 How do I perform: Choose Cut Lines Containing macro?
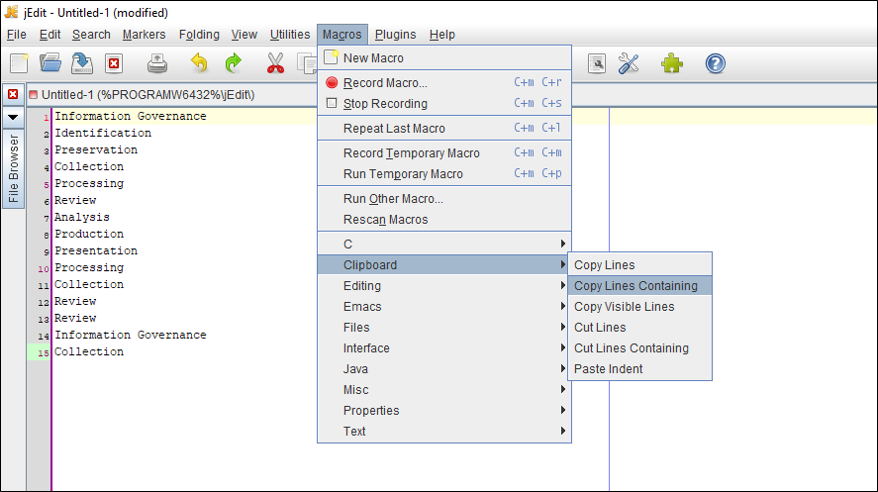click(639, 348)
